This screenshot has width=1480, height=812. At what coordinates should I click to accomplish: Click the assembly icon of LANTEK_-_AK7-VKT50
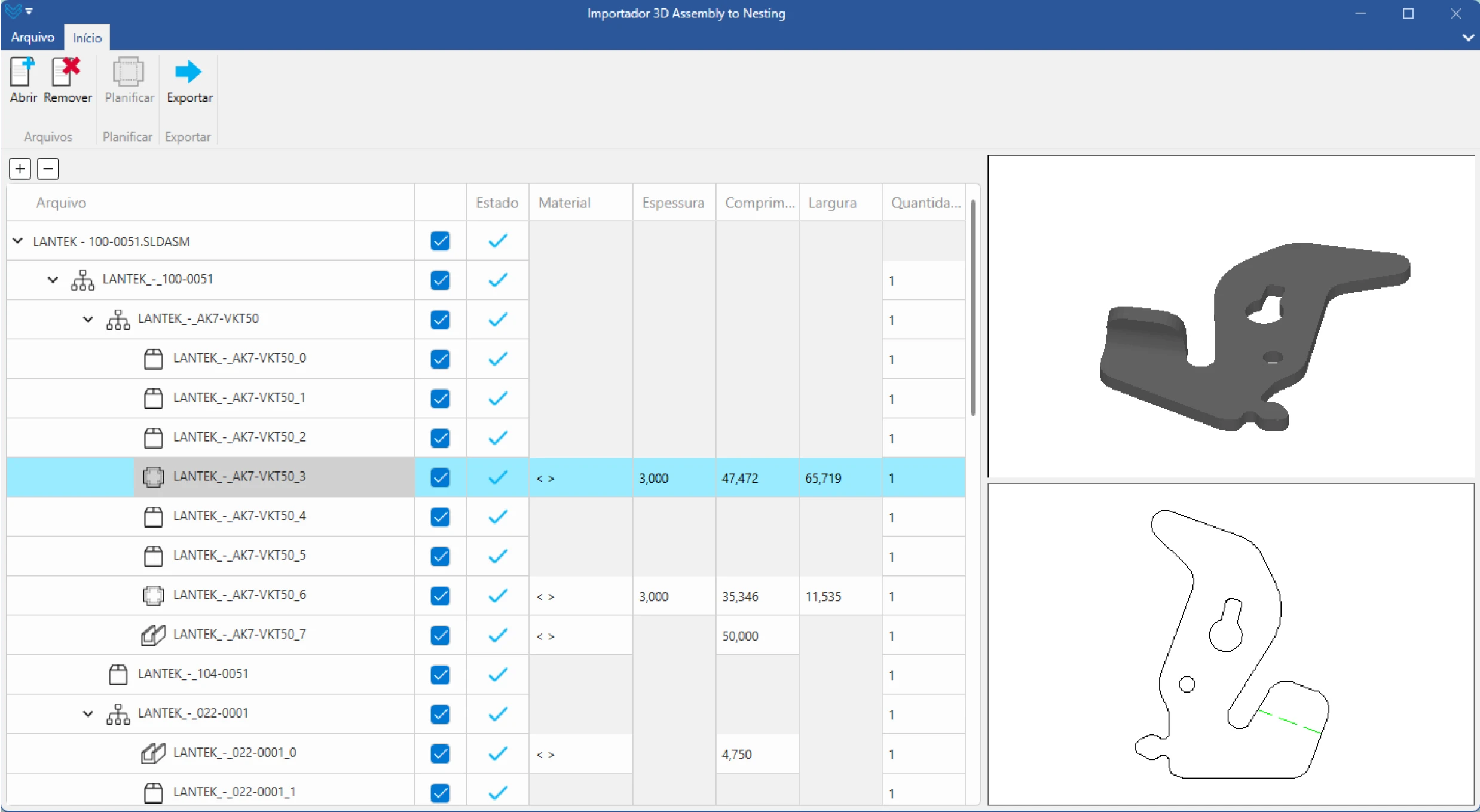[118, 319]
